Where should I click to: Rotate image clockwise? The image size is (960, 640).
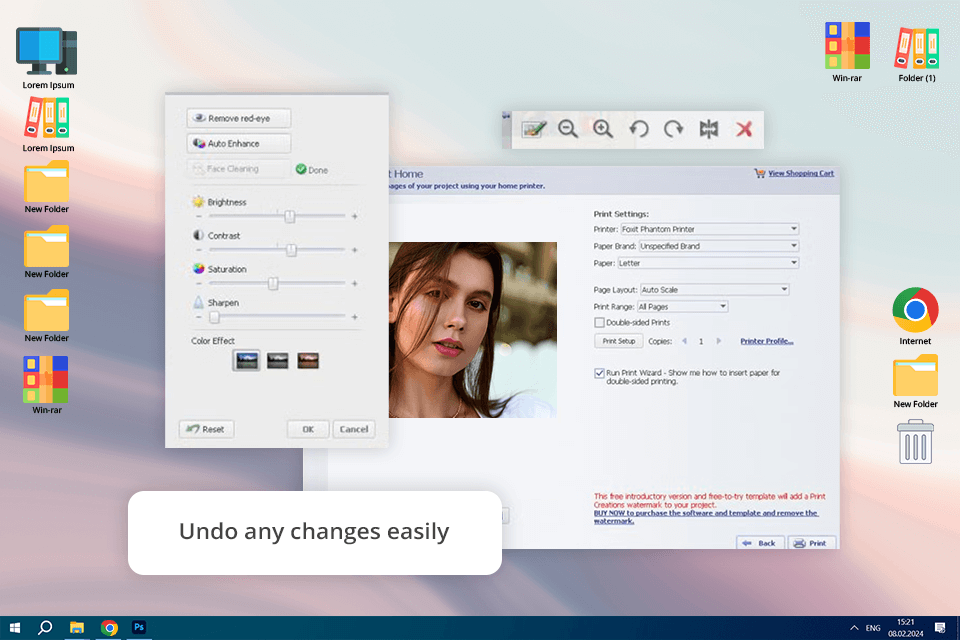(673, 129)
